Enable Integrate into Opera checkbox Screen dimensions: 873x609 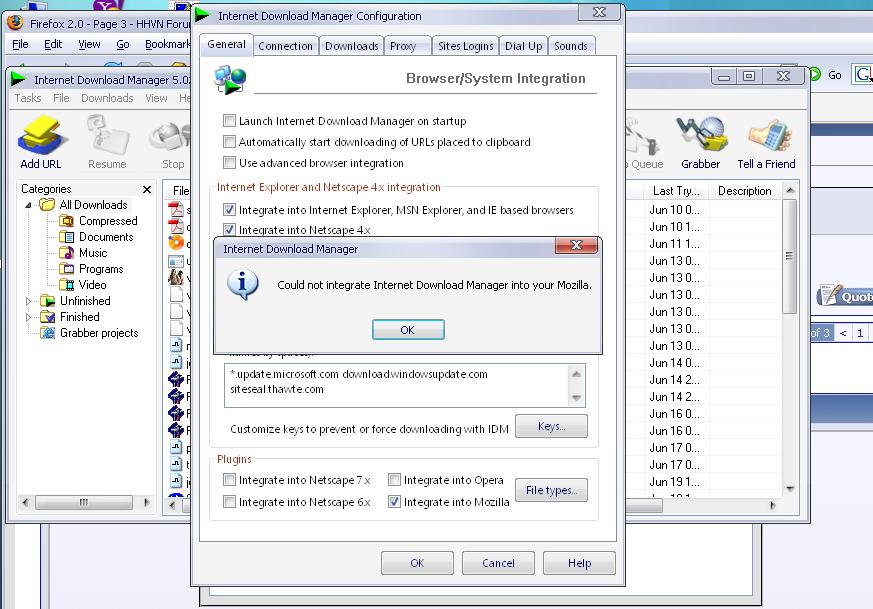click(x=395, y=480)
